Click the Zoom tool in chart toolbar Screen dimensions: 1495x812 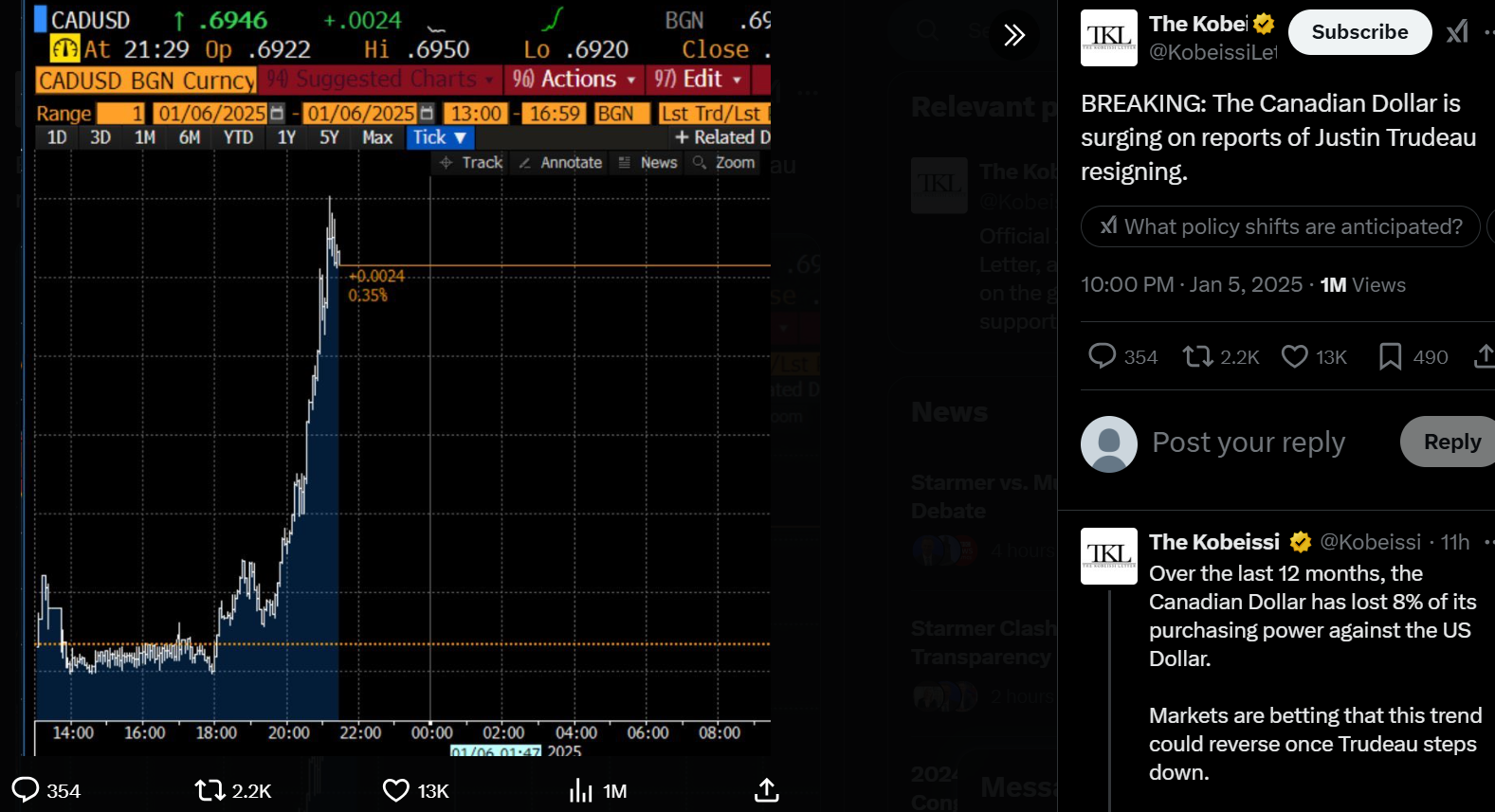725,163
